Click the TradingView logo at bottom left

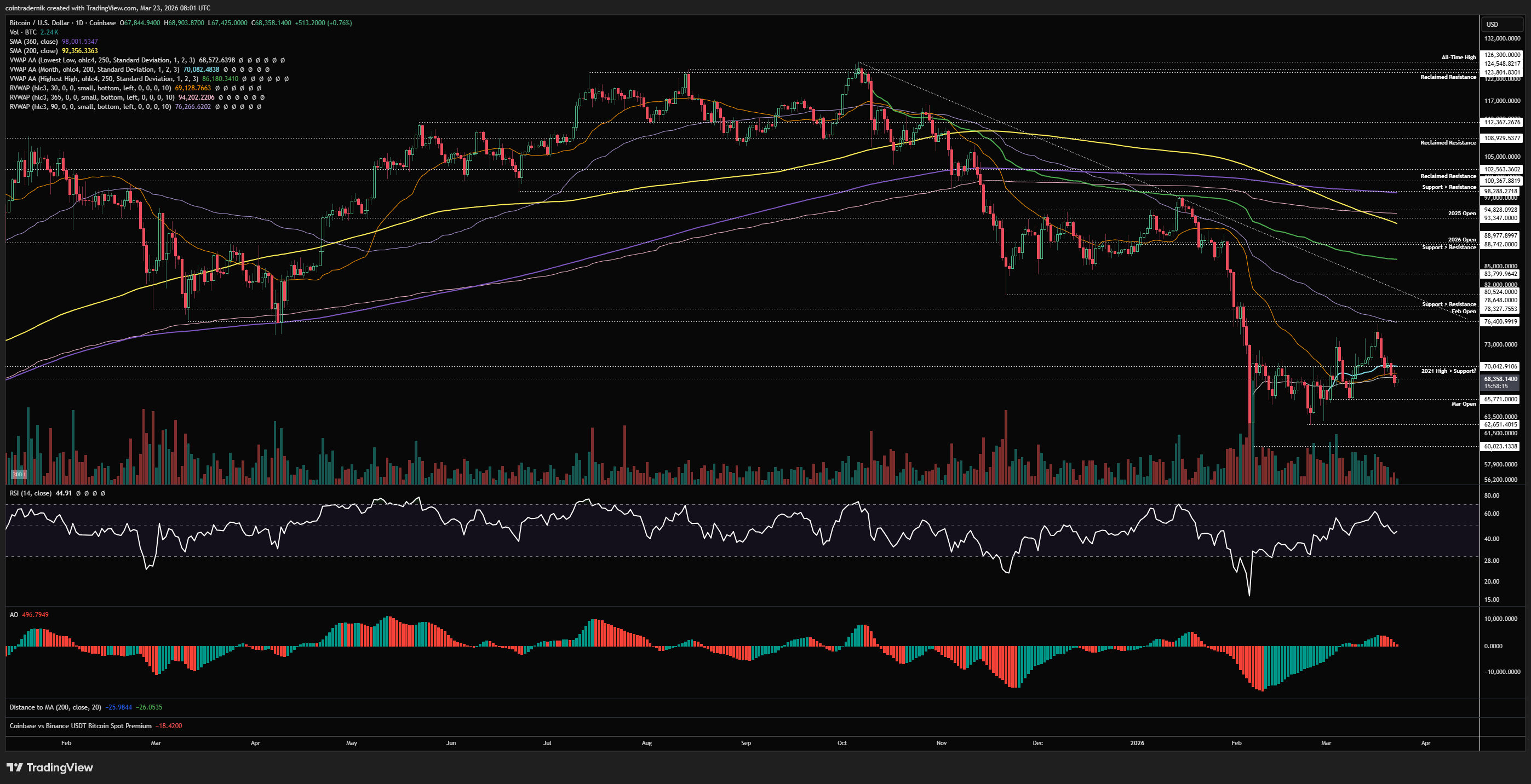tap(50, 768)
